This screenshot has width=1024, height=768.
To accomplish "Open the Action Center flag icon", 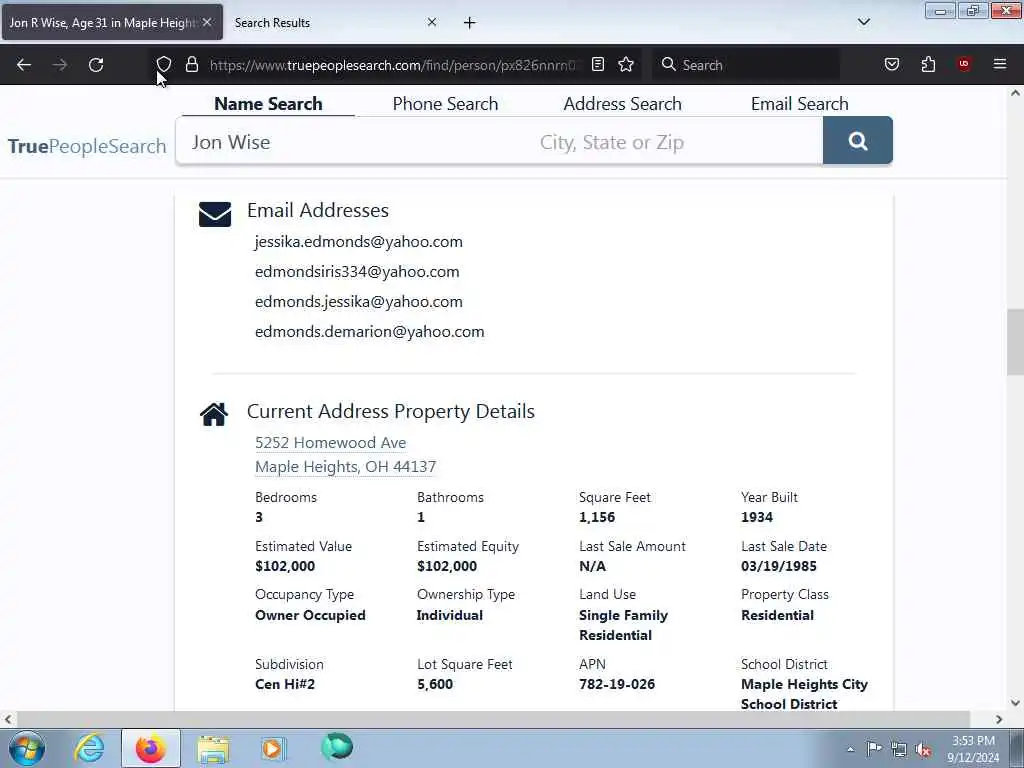I will (x=874, y=749).
